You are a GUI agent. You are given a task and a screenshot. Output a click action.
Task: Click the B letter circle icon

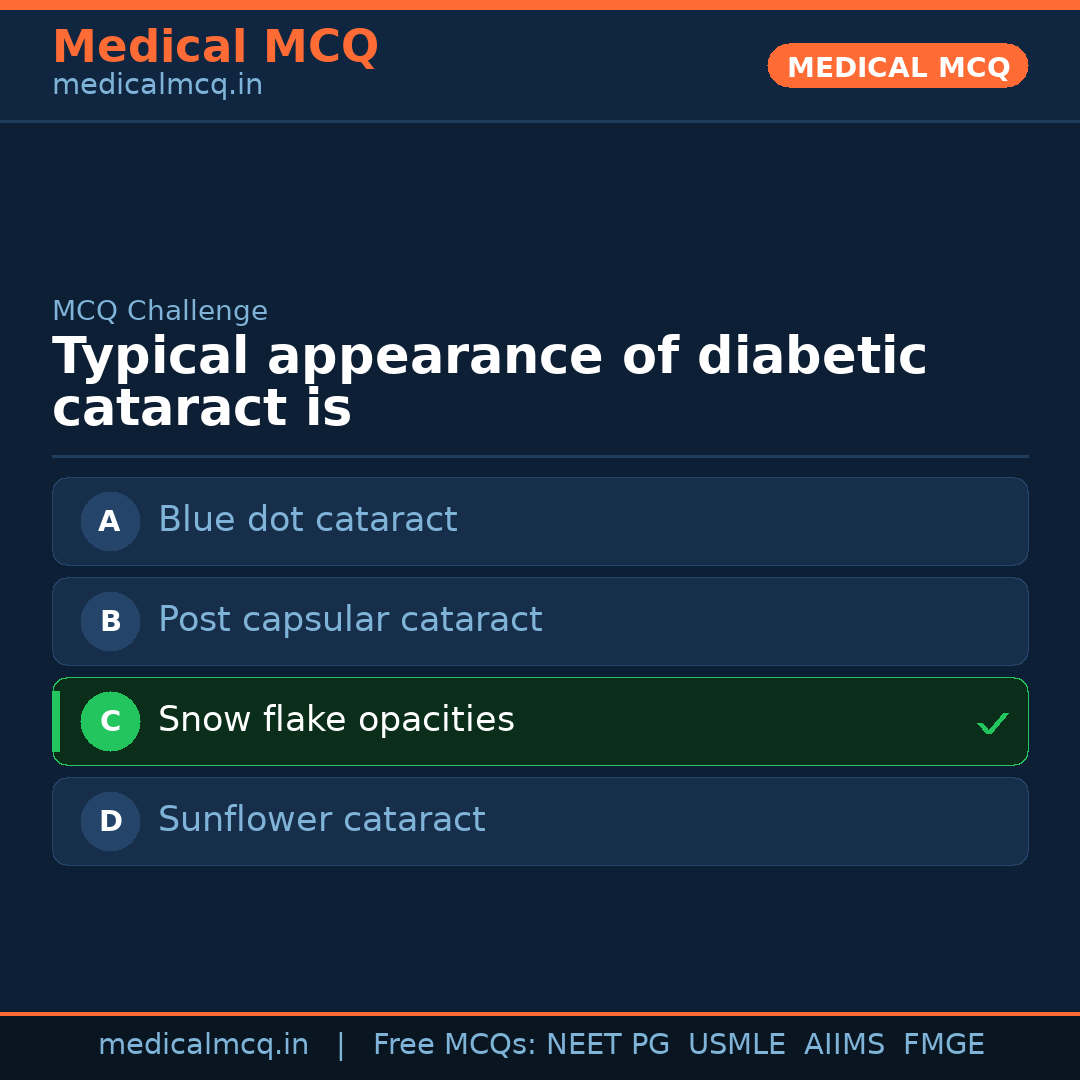pyautogui.click(x=110, y=621)
